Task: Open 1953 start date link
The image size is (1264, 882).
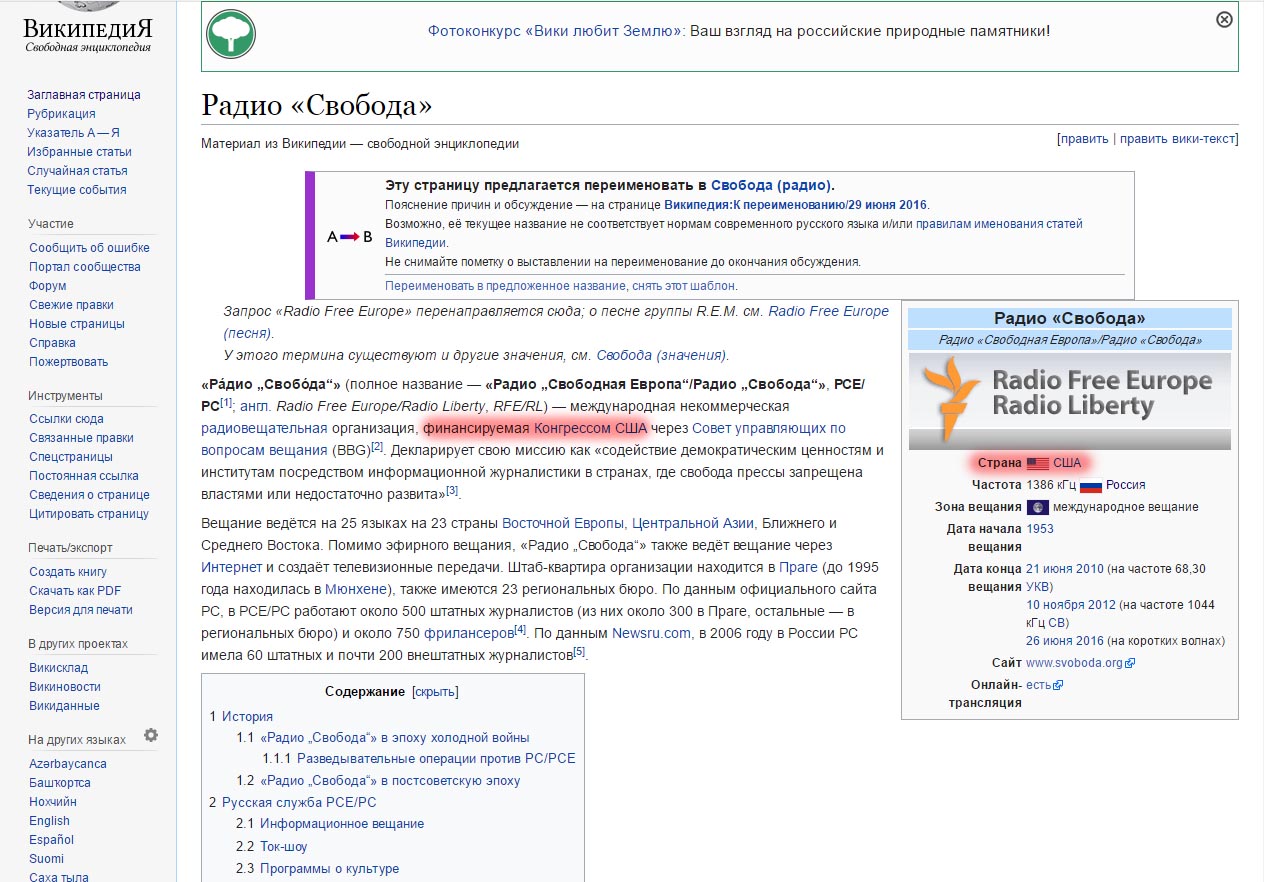Action: click(x=1040, y=529)
